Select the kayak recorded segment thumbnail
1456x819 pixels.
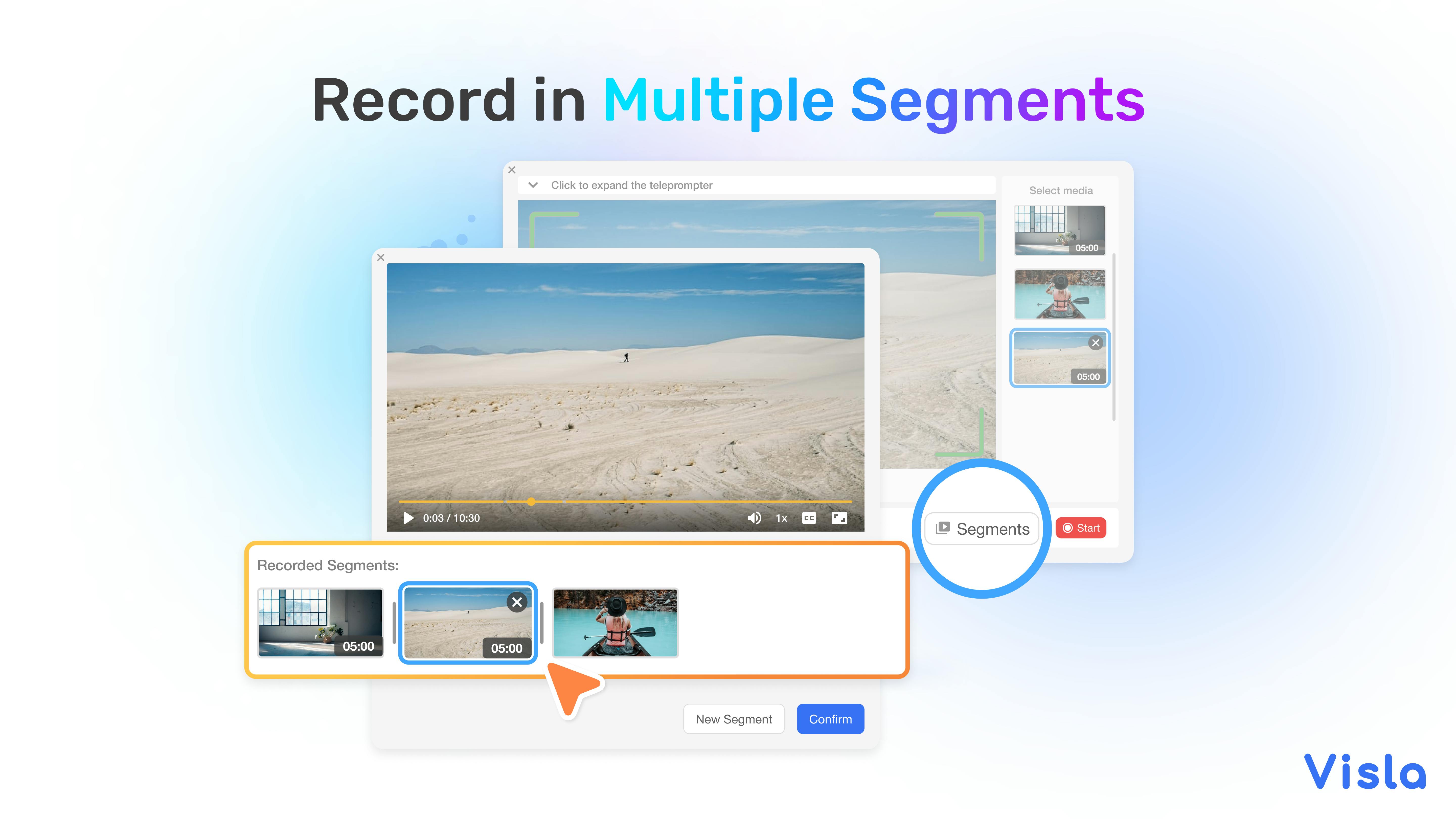(x=615, y=623)
